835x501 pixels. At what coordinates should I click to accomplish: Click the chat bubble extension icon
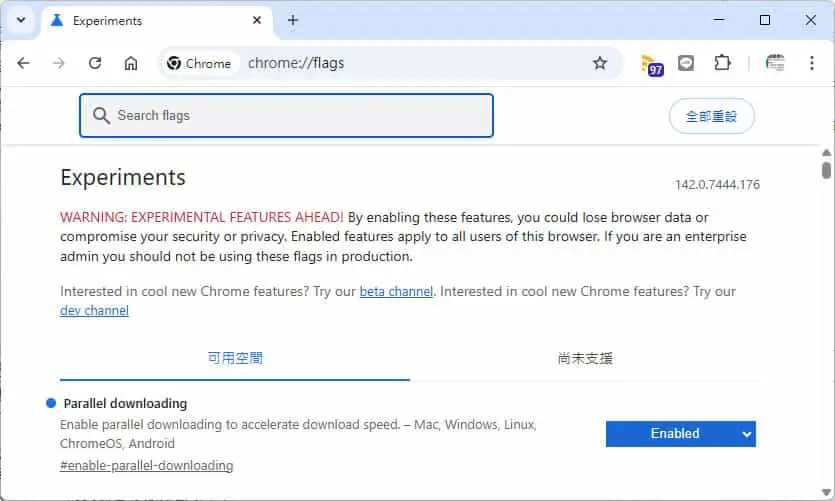(686, 63)
